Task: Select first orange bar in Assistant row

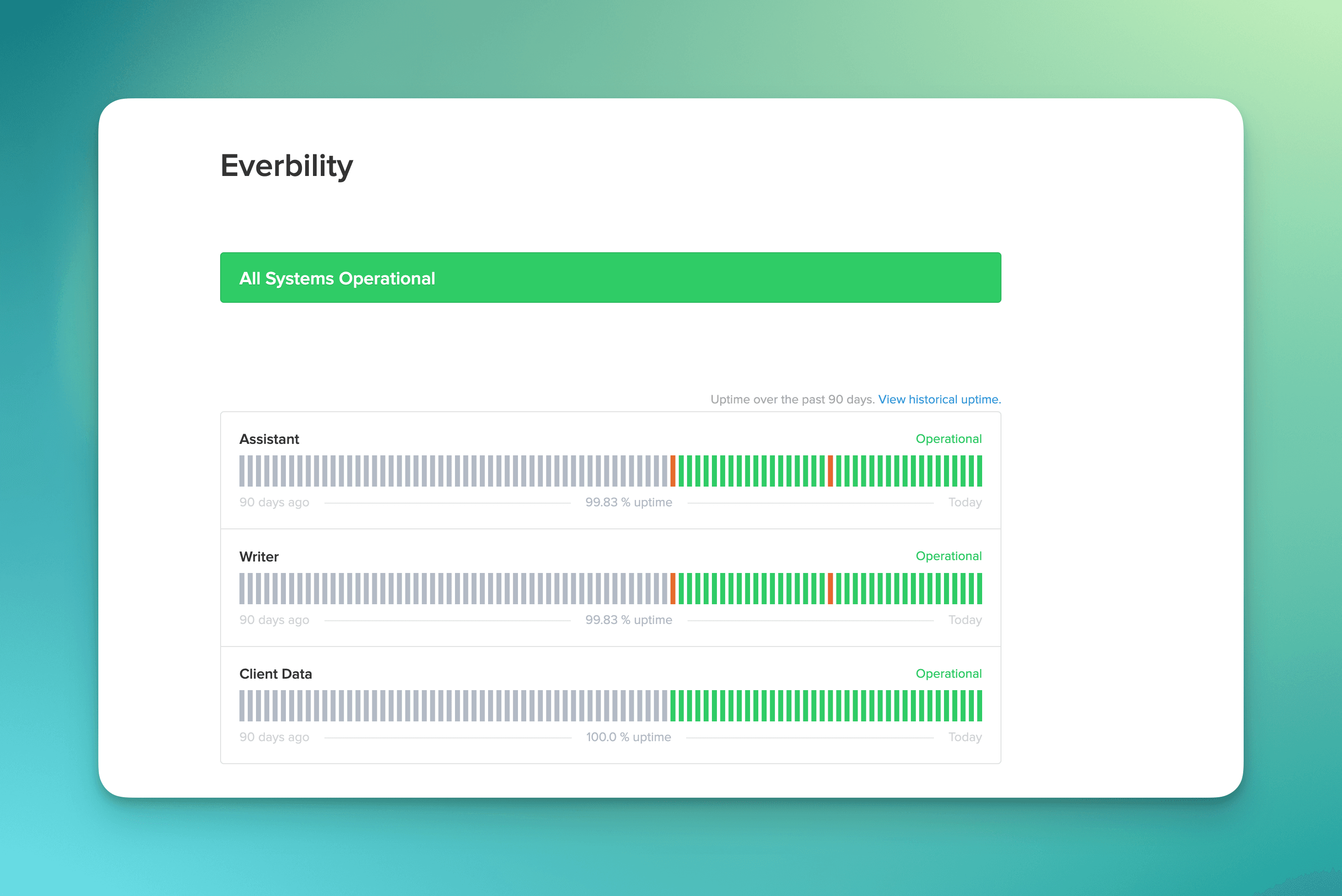Action: [x=673, y=471]
